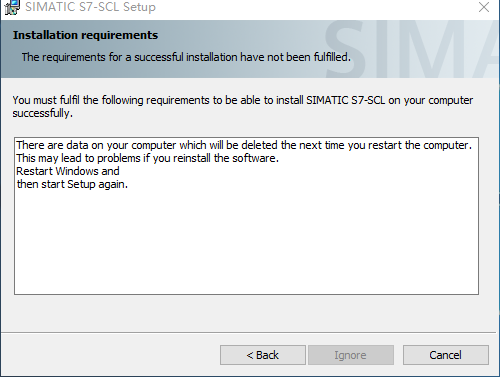Click 'This may lead to problems' message line

[x=147, y=158]
